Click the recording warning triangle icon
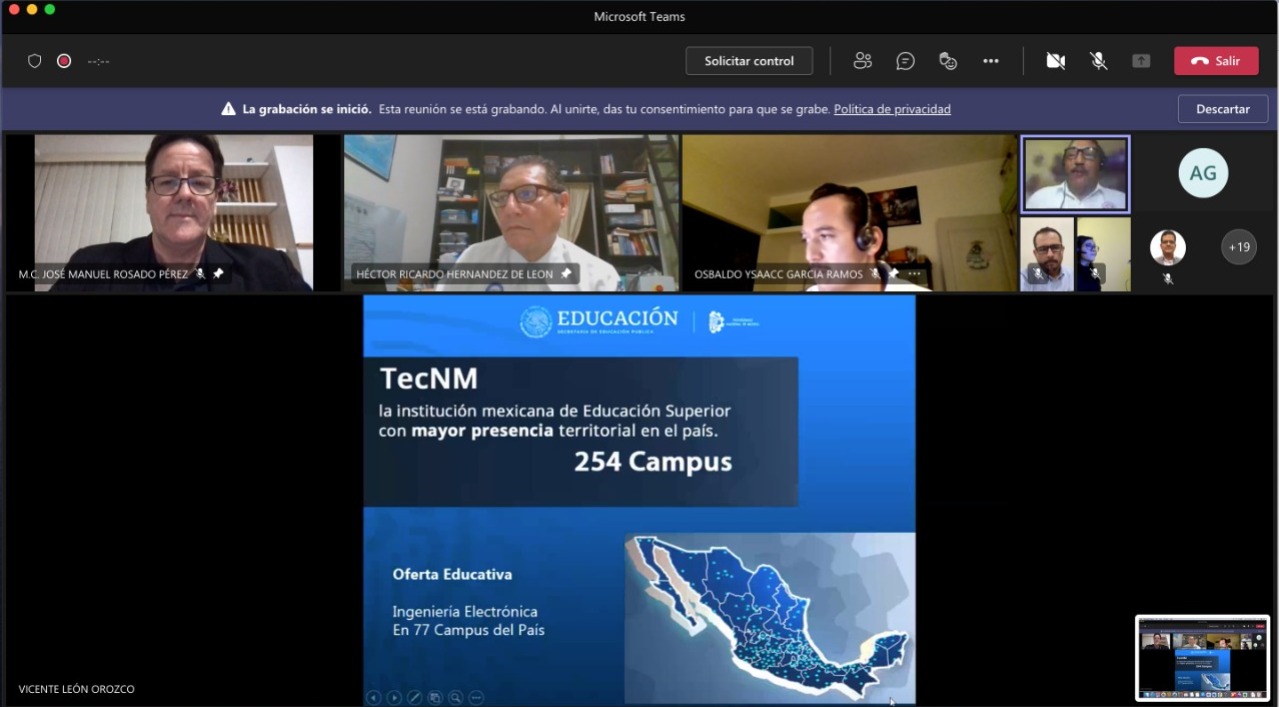 pos(229,109)
